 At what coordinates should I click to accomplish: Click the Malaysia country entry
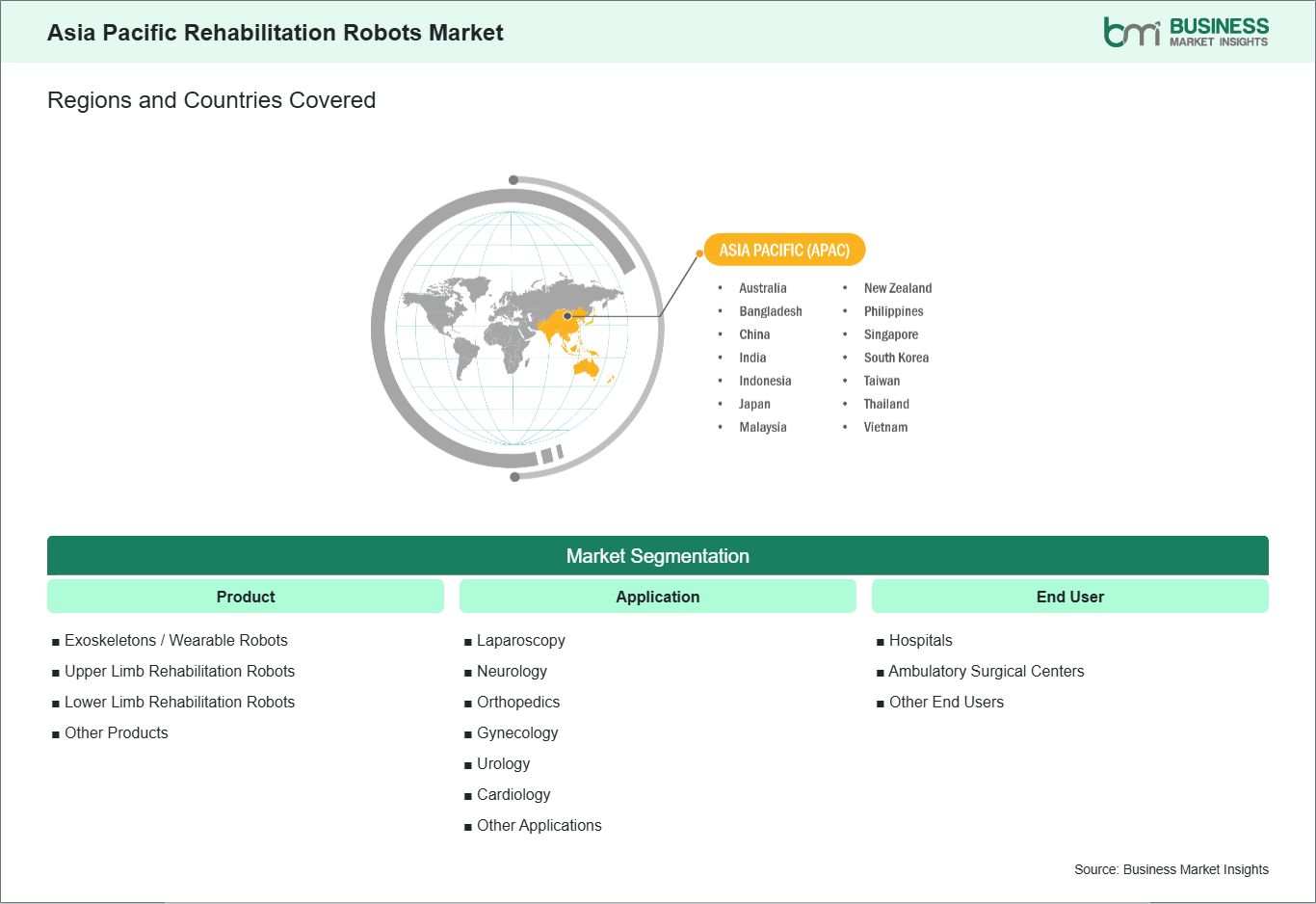click(763, 427)
